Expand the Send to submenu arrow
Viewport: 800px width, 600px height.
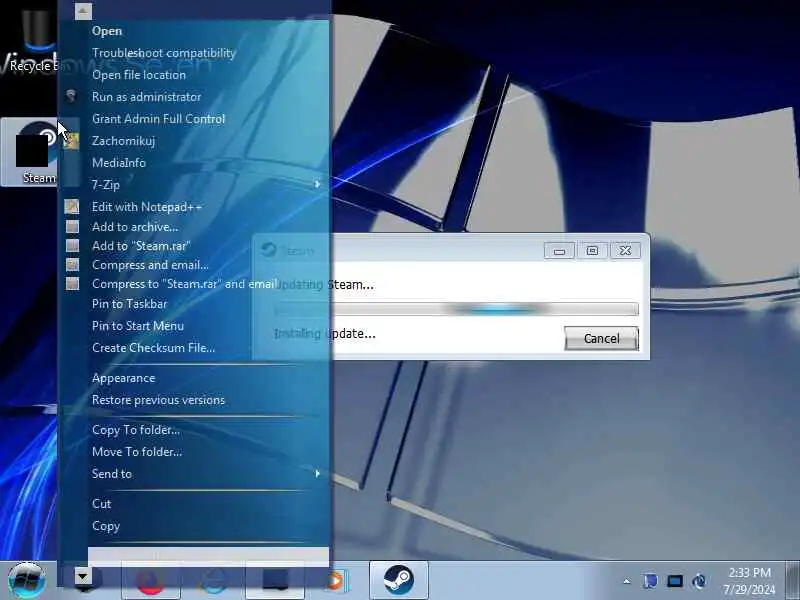(317, 473)
